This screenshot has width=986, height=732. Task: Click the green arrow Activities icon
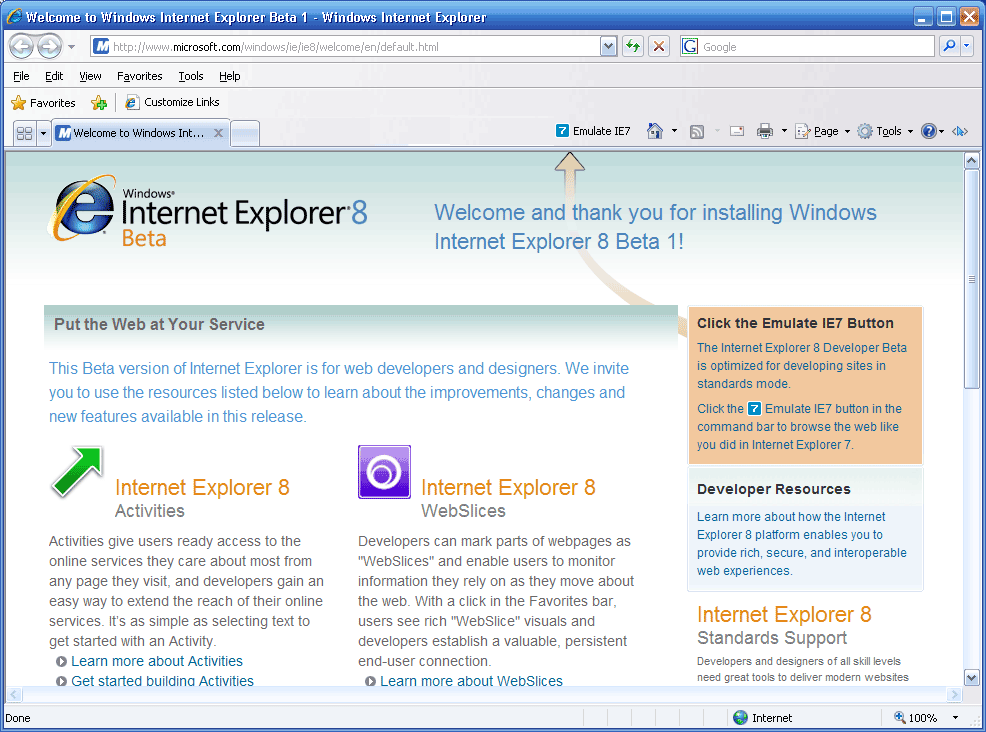point(77,472)
